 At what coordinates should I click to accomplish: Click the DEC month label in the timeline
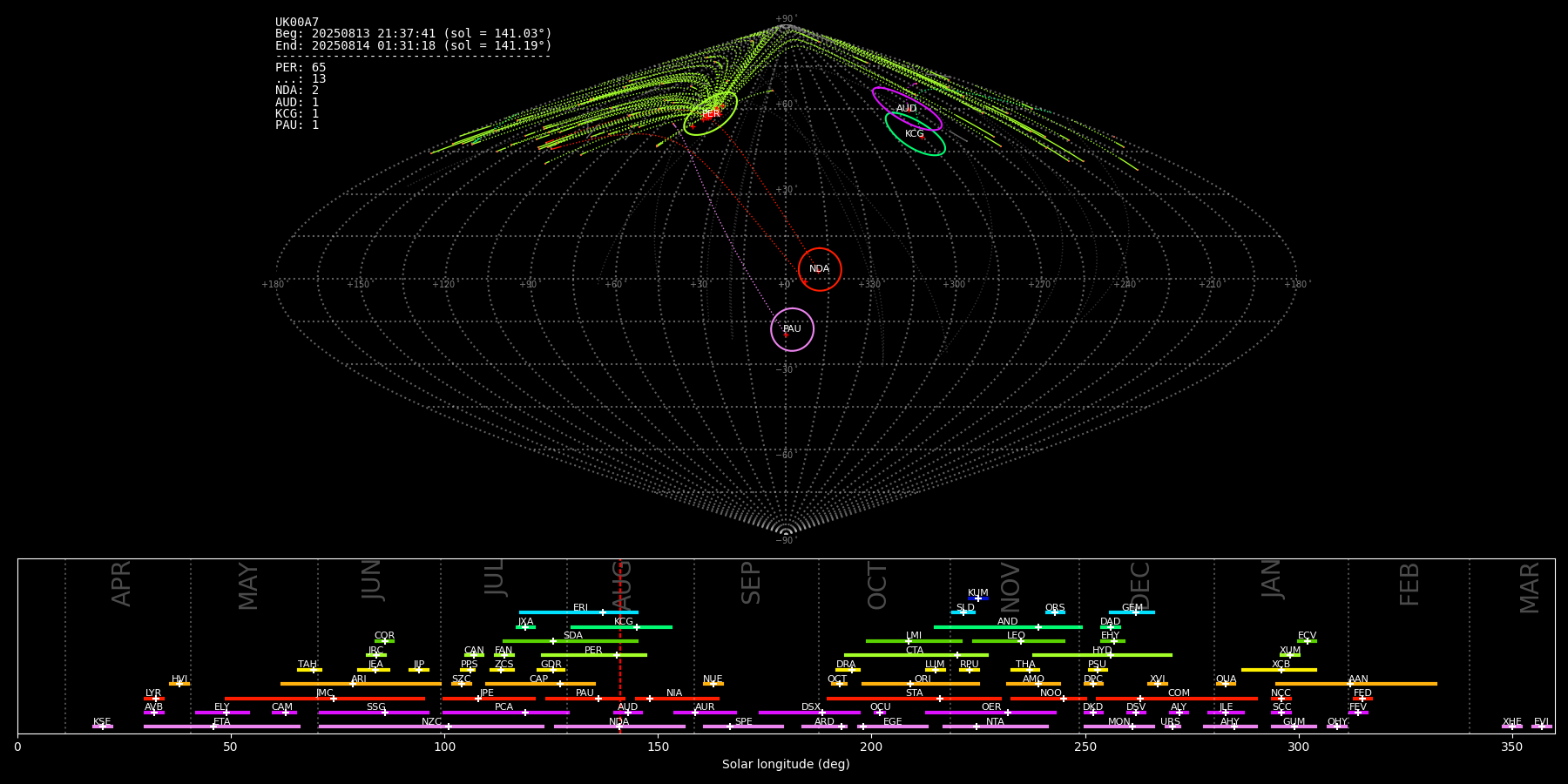point(1140,585)
